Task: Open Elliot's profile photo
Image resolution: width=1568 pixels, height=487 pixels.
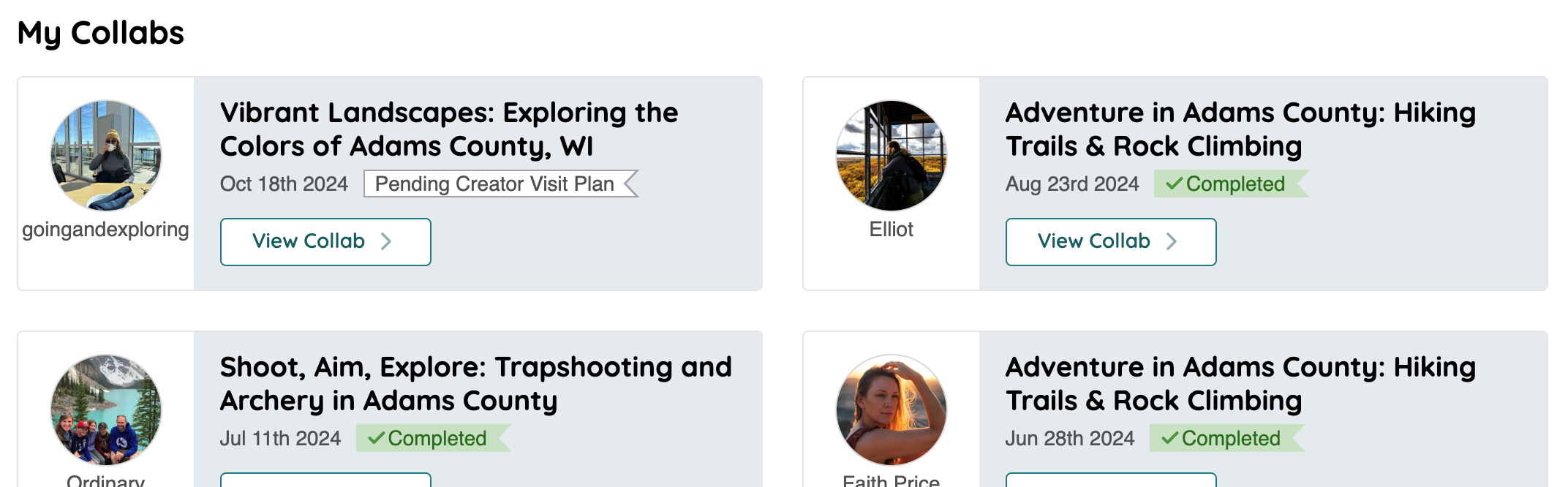Action: point(892,156)
